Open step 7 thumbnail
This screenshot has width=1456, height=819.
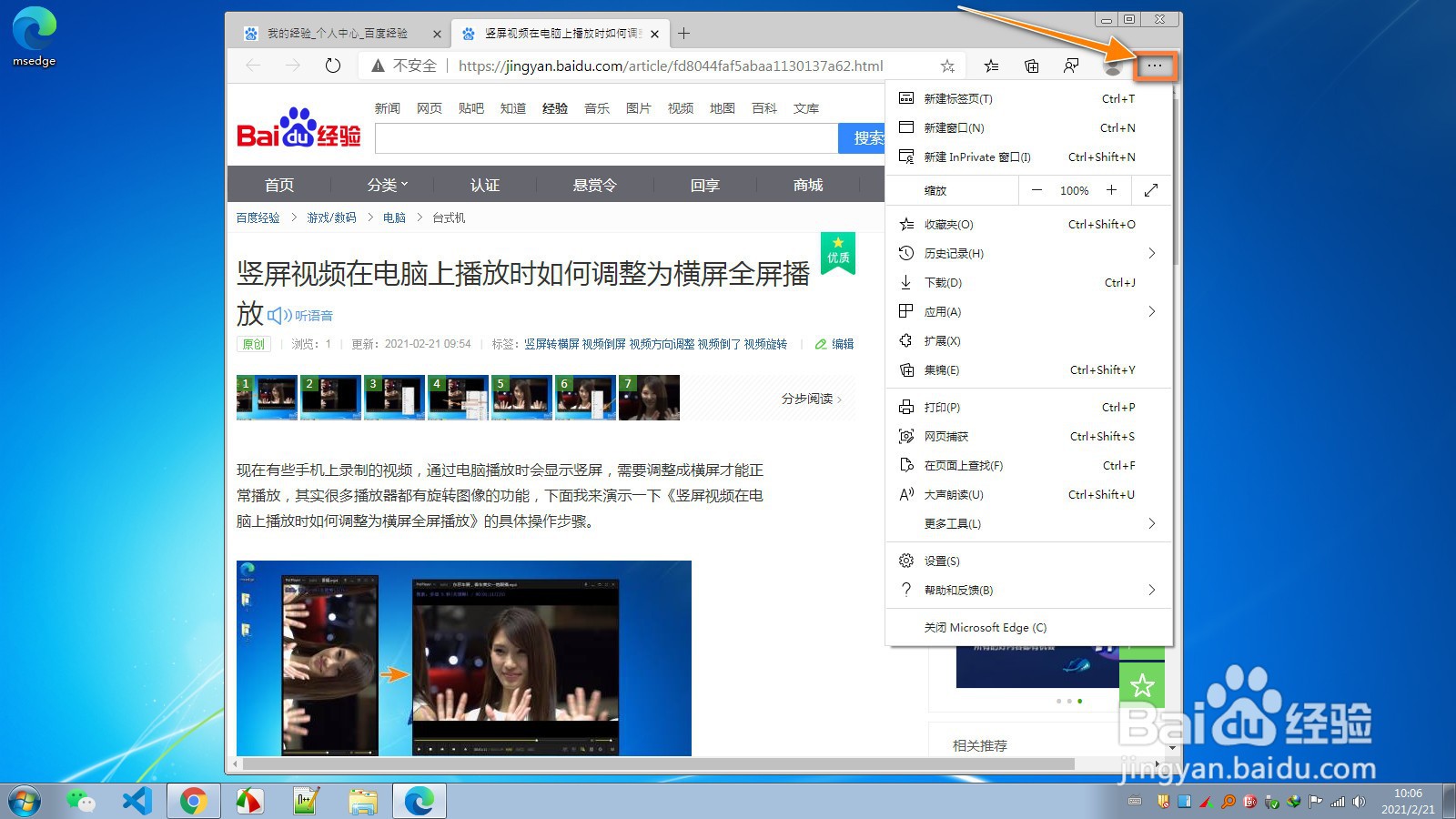click(649, 398)
